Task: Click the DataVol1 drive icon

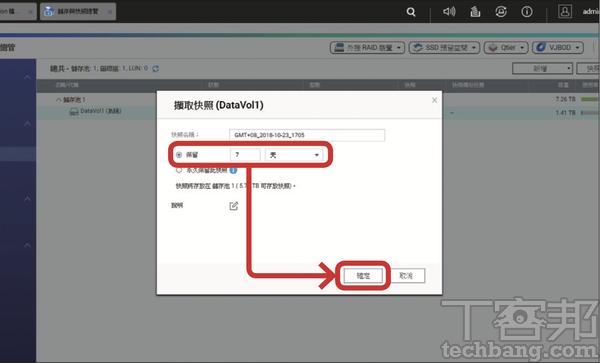Action: point(74,112)
